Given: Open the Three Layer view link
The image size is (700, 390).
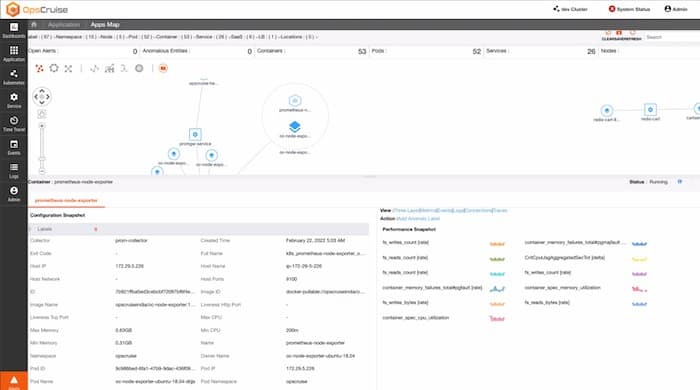Looking at the screenshot, I should click(x=407, y=211).
